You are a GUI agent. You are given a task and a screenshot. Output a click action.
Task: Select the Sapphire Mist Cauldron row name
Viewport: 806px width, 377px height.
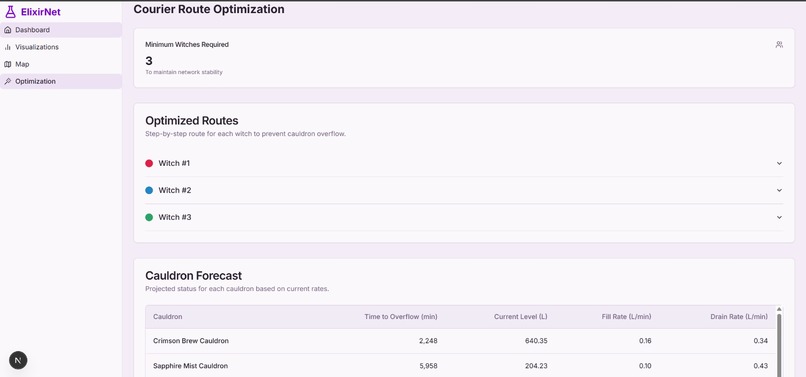190,366
